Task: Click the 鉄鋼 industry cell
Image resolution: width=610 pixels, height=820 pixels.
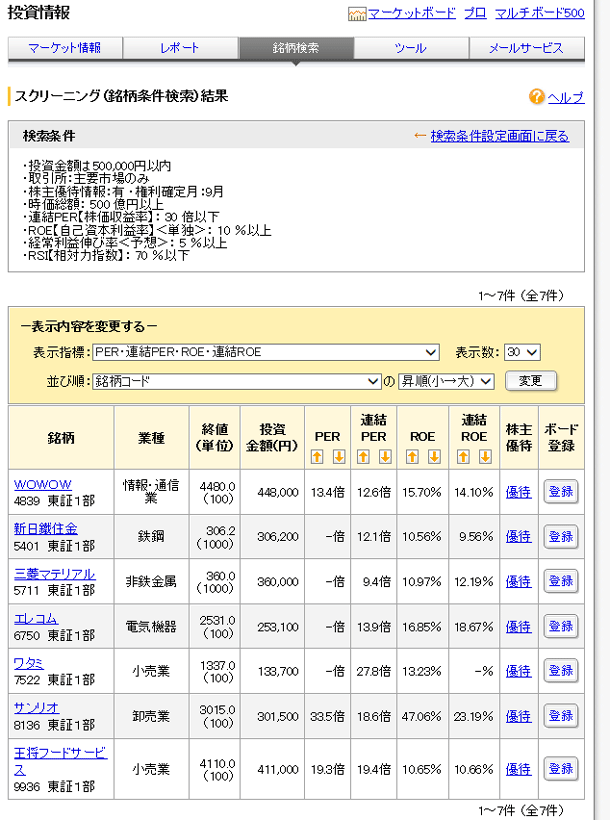Action: [151, 537]
